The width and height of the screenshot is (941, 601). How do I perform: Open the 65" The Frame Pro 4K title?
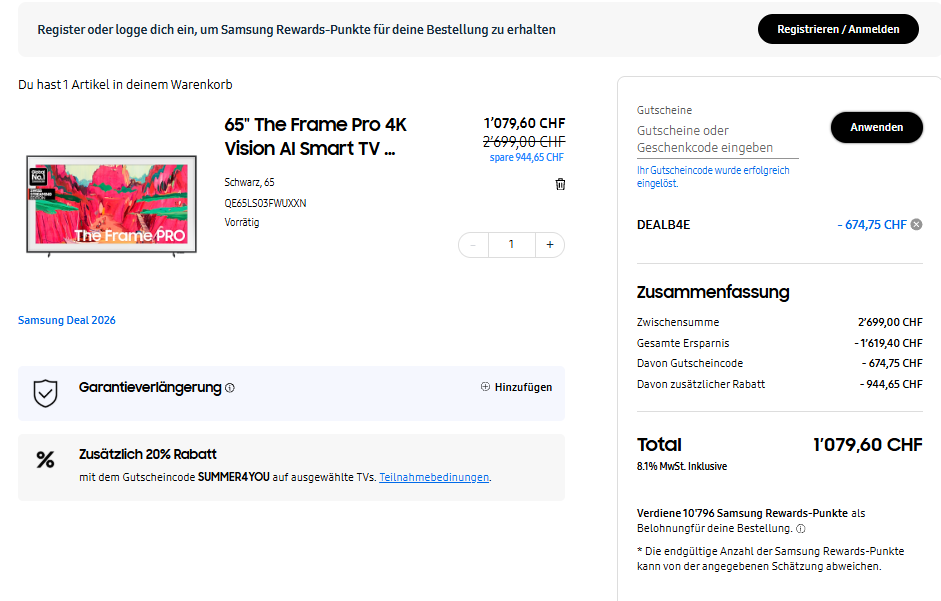coord(315,136)
